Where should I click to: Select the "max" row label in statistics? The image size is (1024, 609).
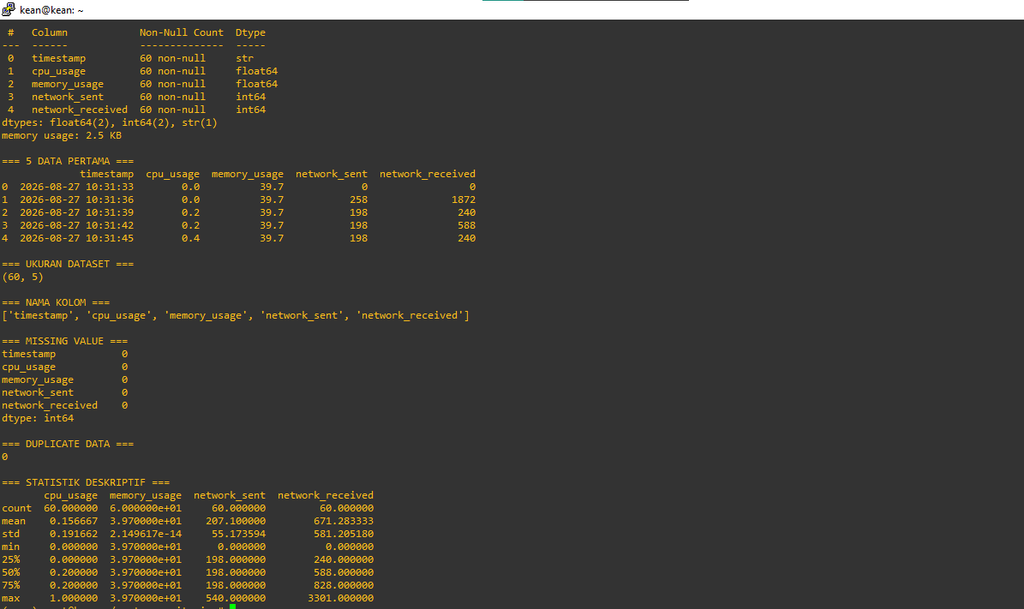coord(10,598)
